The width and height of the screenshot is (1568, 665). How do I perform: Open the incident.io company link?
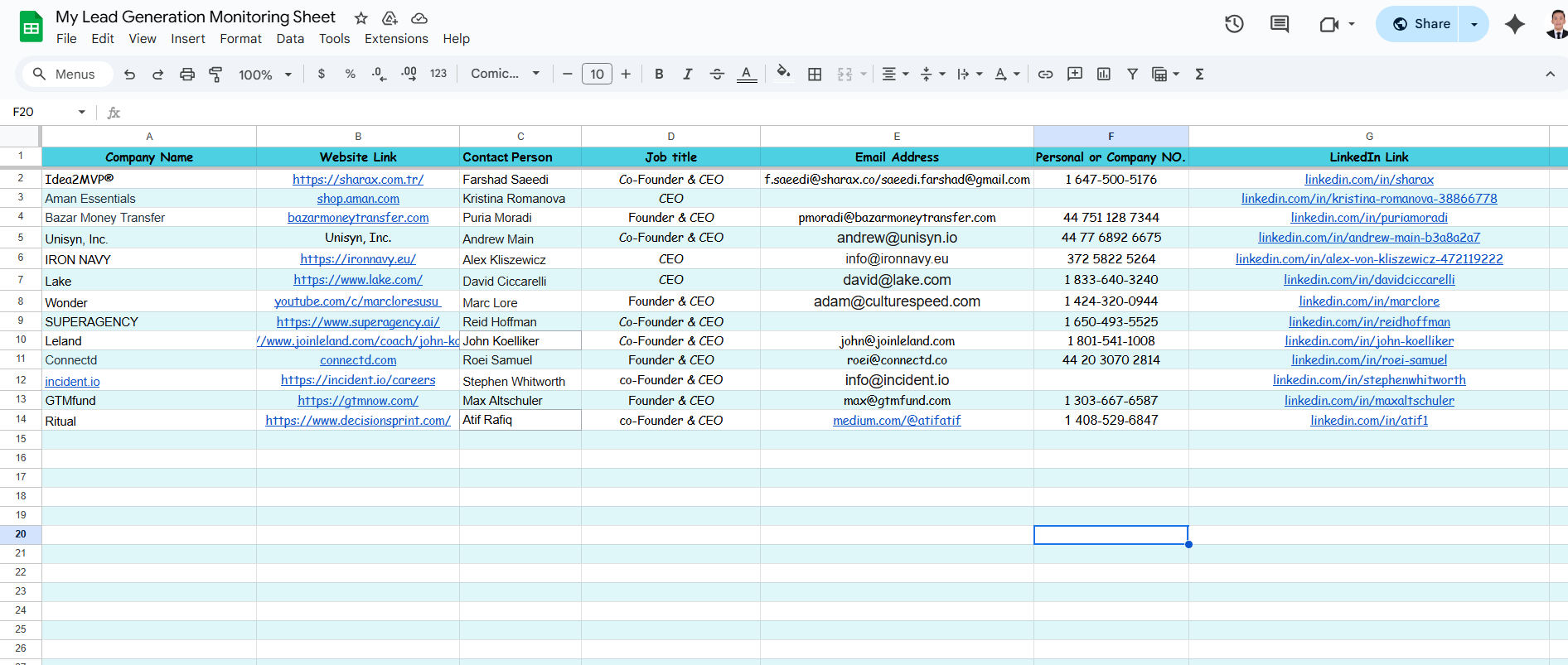[72, 382]
